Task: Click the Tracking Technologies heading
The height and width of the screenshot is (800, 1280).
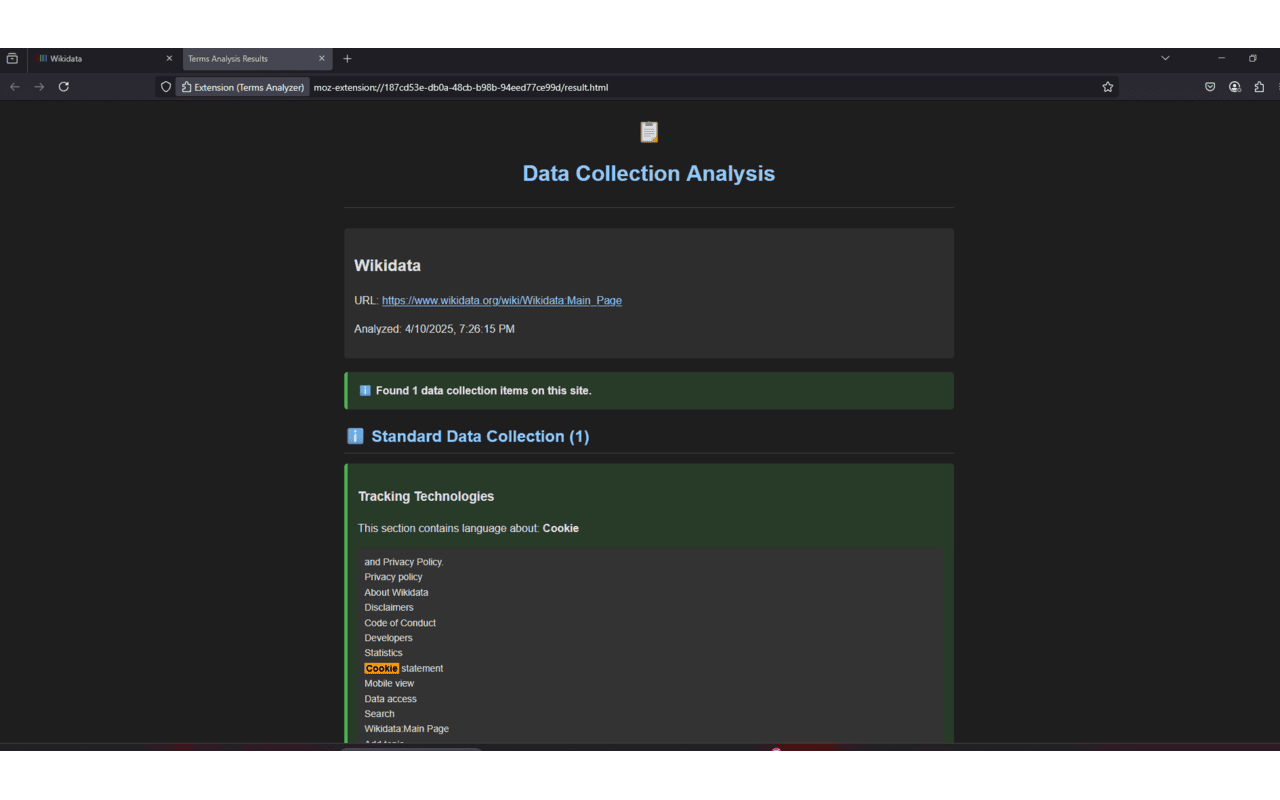Action: click(x=426, y=496)
